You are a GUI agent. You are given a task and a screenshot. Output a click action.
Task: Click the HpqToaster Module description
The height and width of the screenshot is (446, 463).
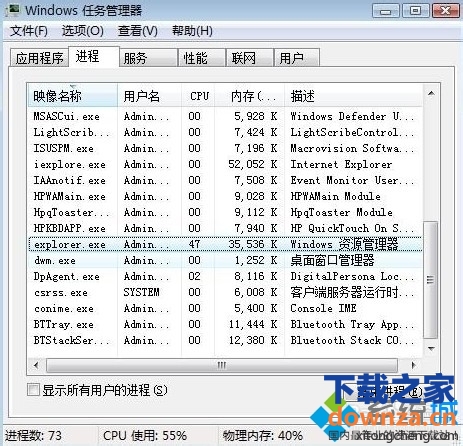(341, 212)
